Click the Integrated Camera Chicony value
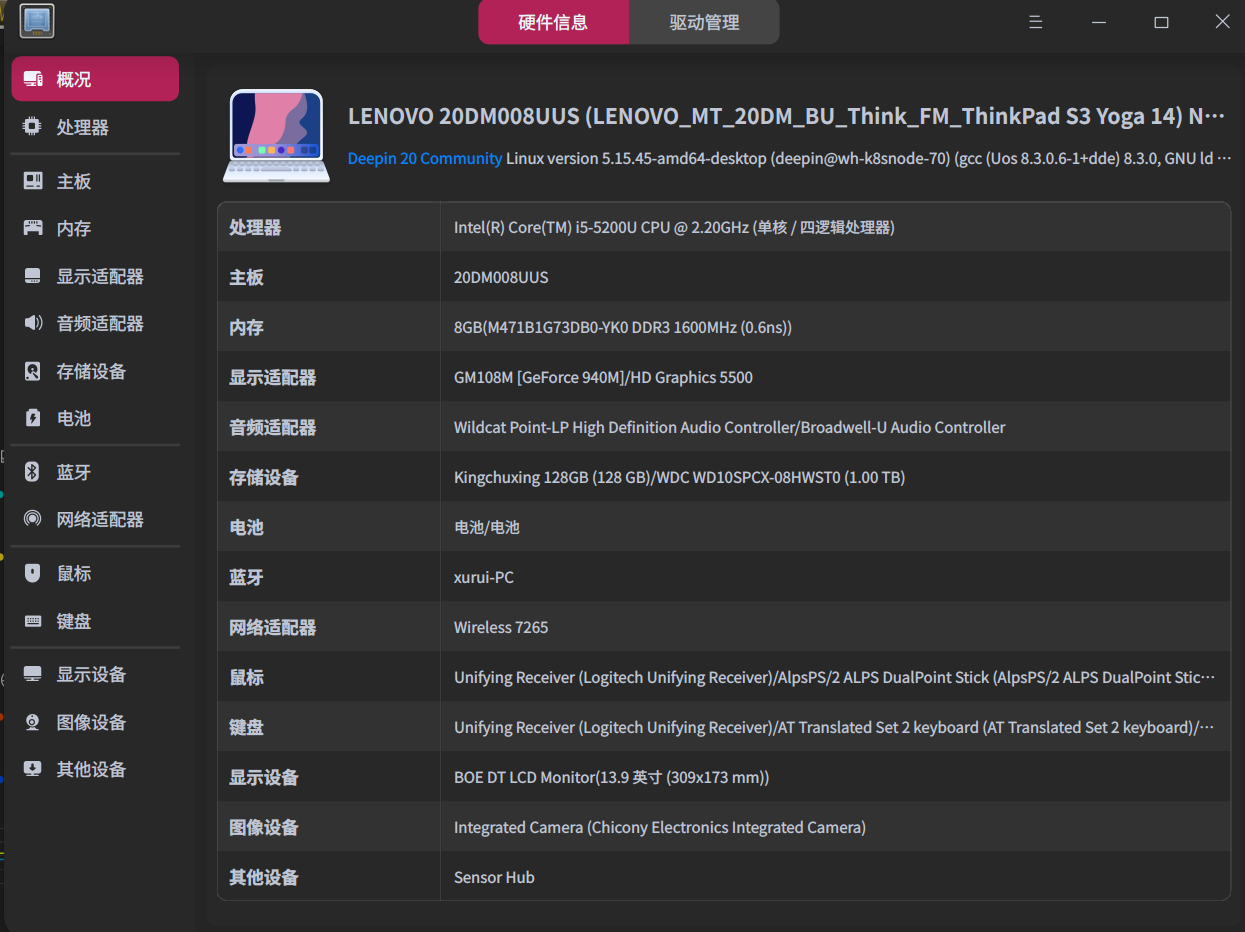The image size is (1245, 932). point(660,827)
